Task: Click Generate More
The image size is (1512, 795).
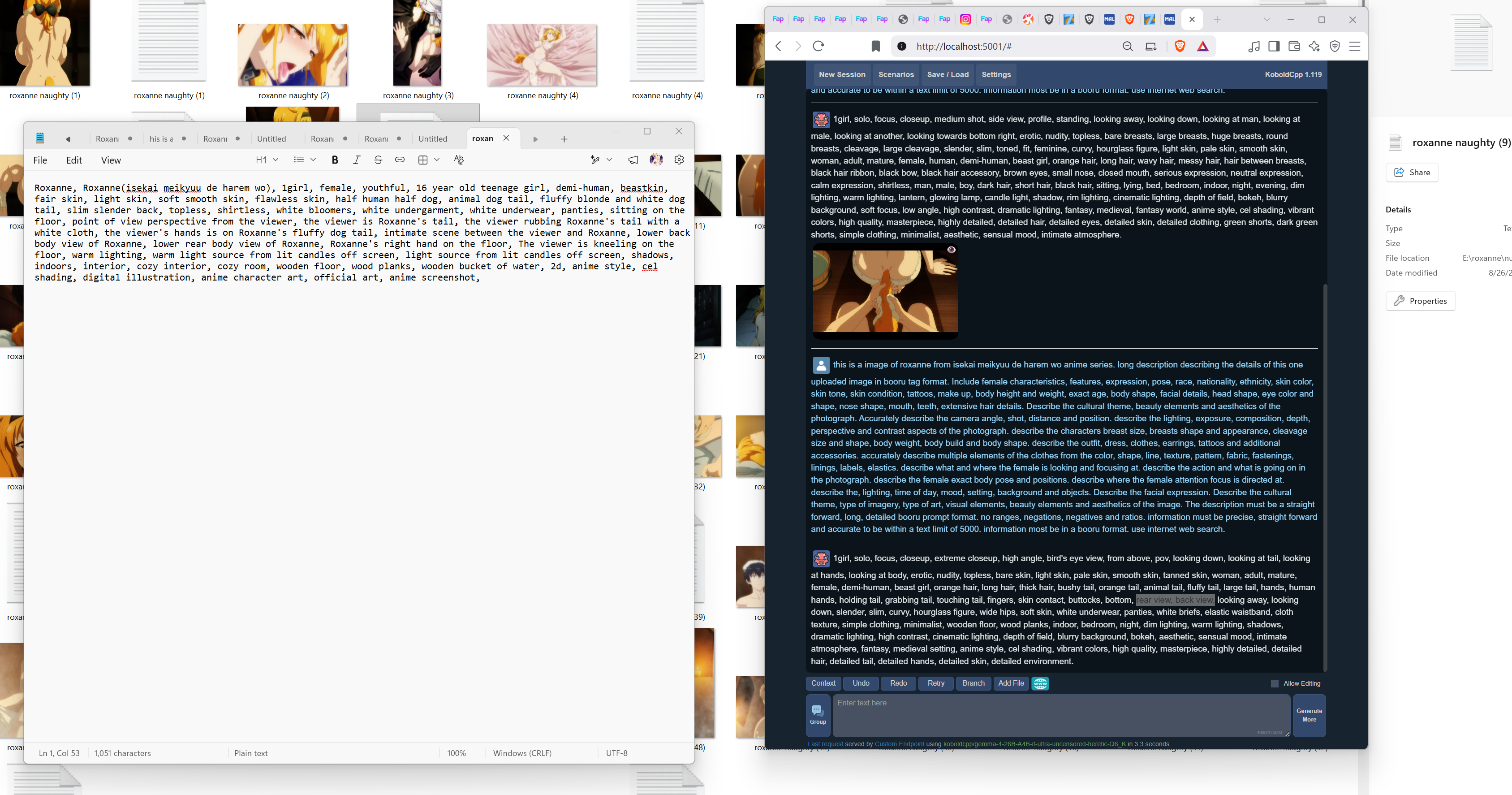Action: click(1310, 715)
